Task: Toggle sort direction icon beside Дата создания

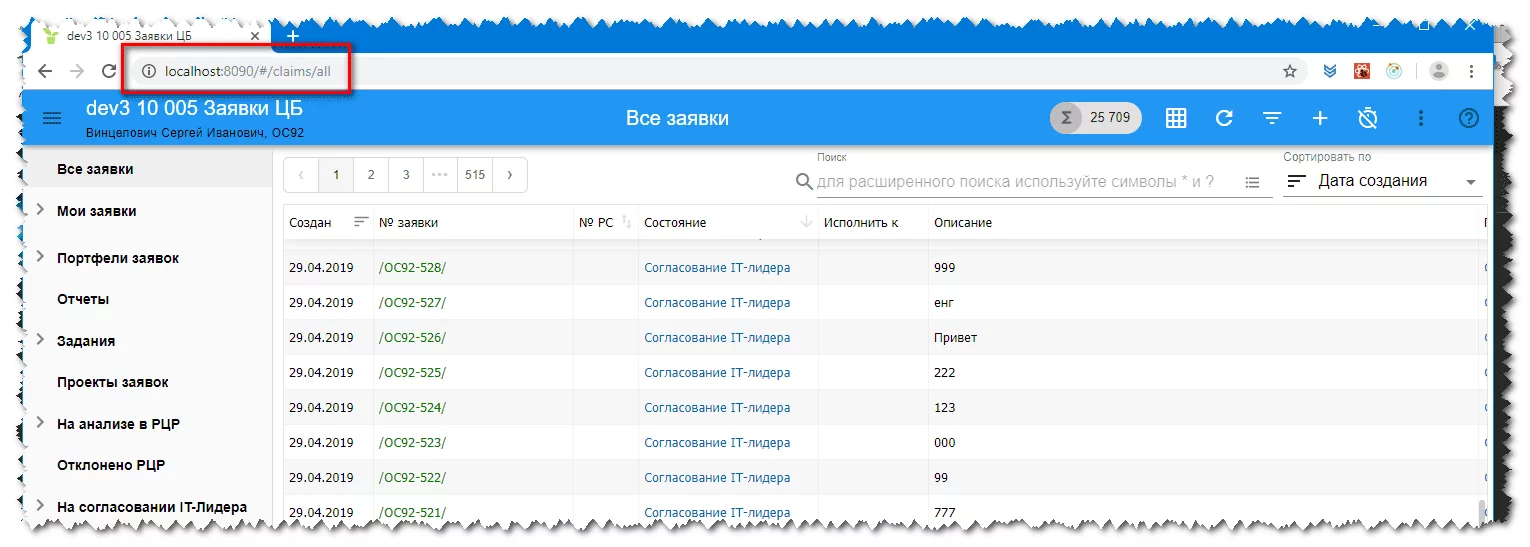Action: (x=1297, y=182)
